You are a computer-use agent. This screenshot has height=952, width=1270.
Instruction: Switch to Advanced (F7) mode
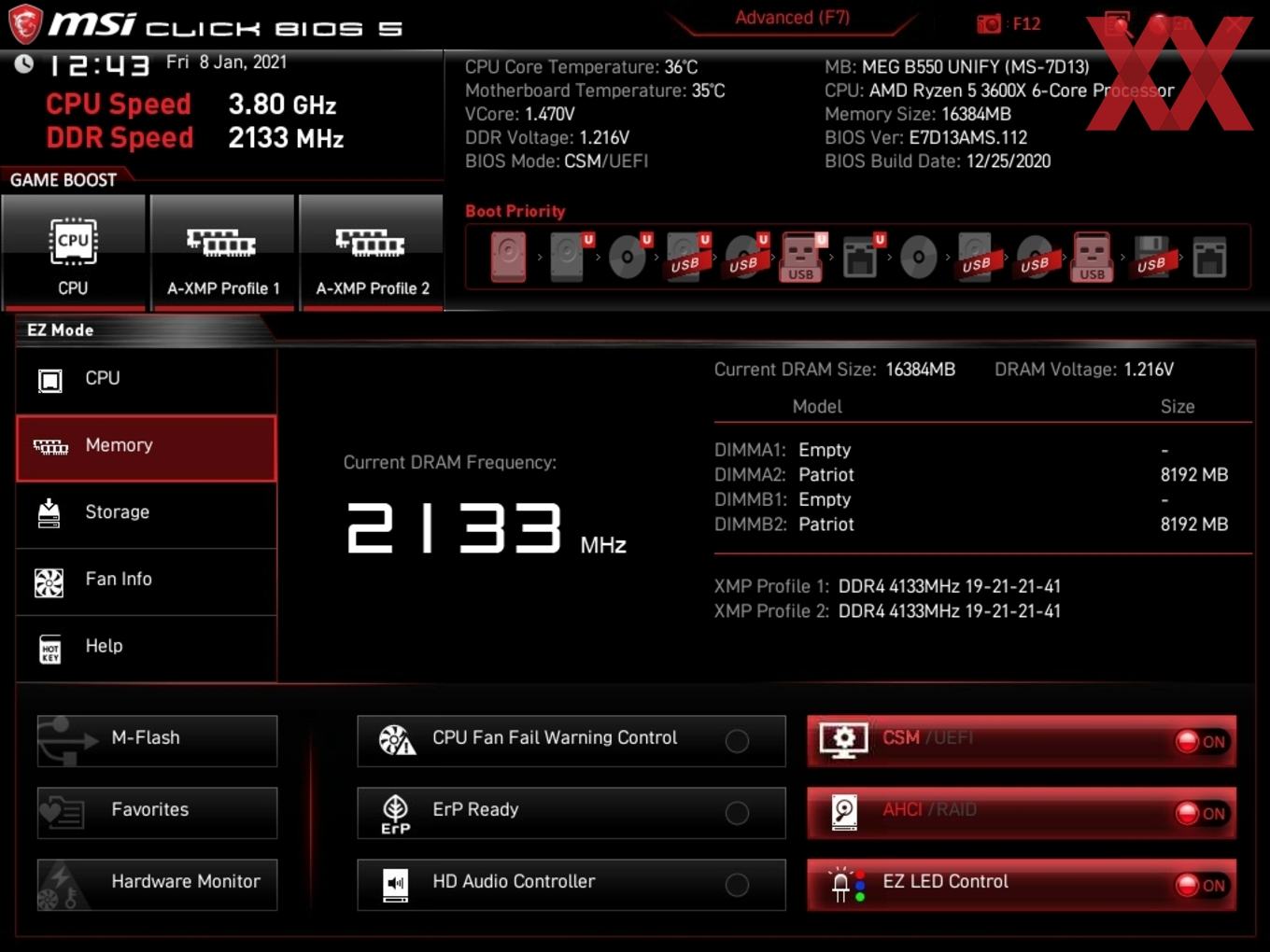coord(792,18)
